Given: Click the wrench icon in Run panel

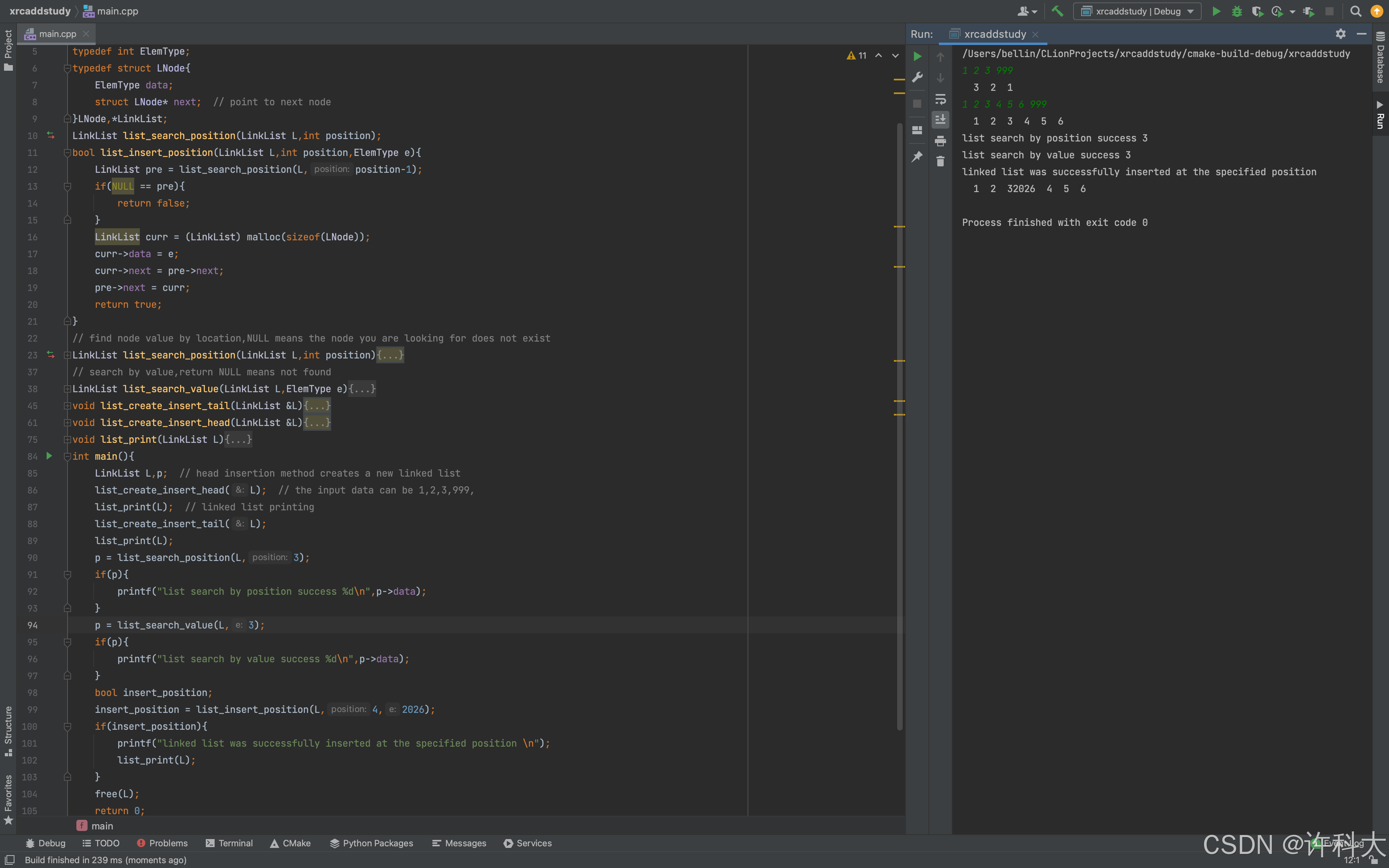Looking at the screenshot, I should point(917,77).
